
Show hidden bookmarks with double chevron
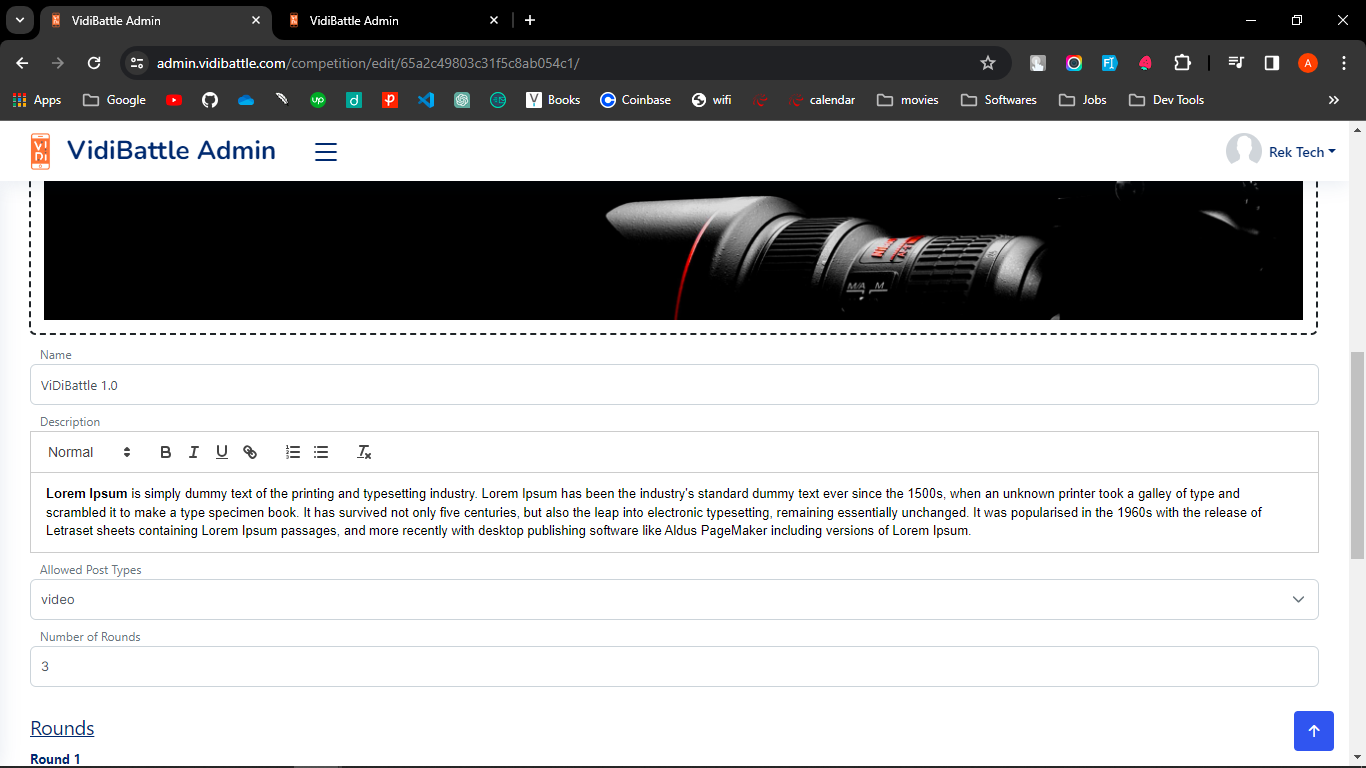(x=1333, y=100)
